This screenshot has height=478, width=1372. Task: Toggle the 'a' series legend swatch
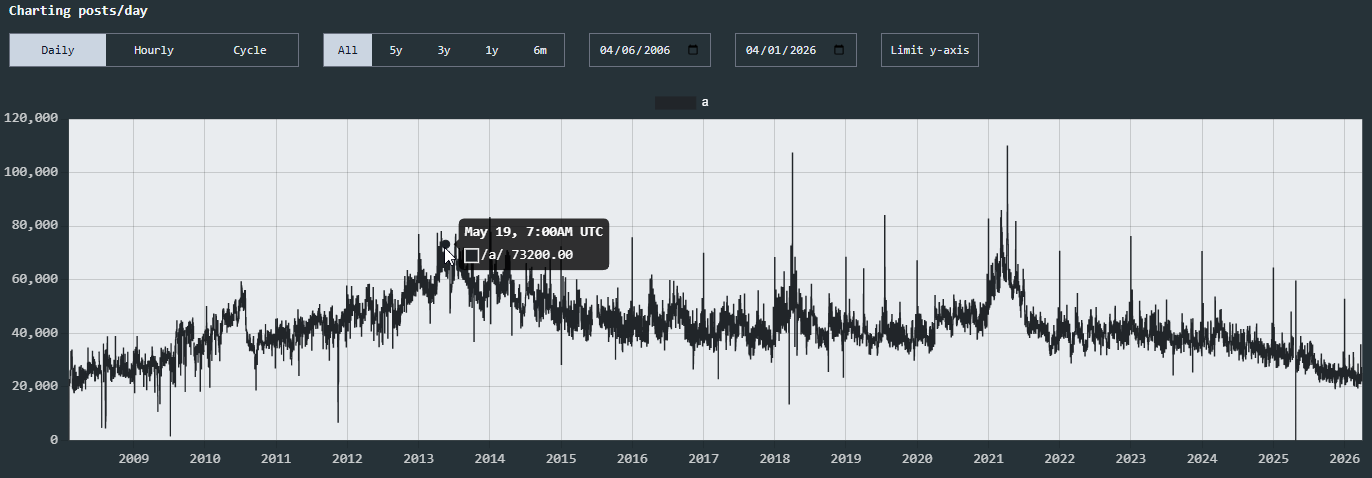675,102
